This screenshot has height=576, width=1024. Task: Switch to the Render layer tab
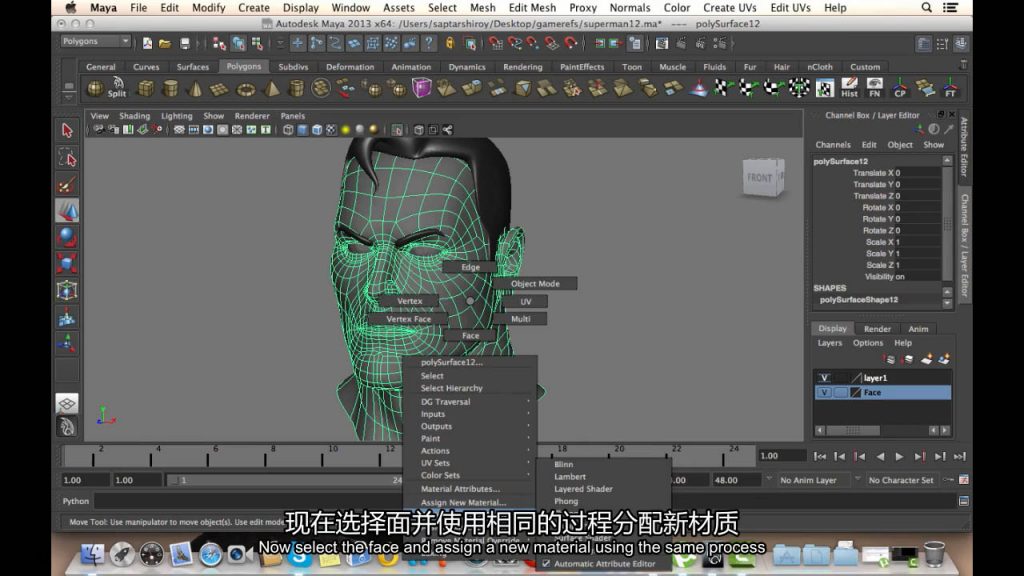[877, 329]
